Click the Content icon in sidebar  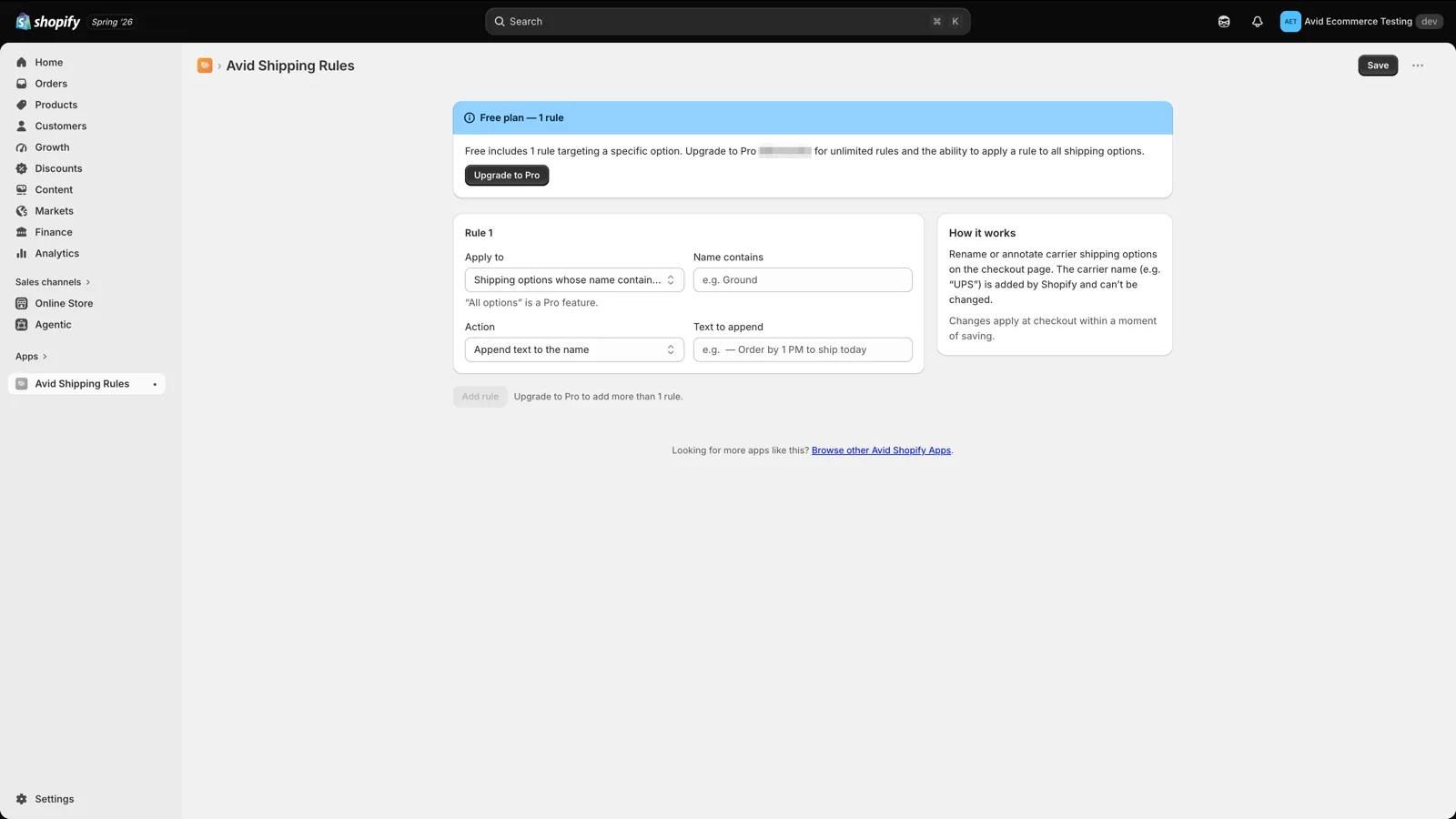22,190
